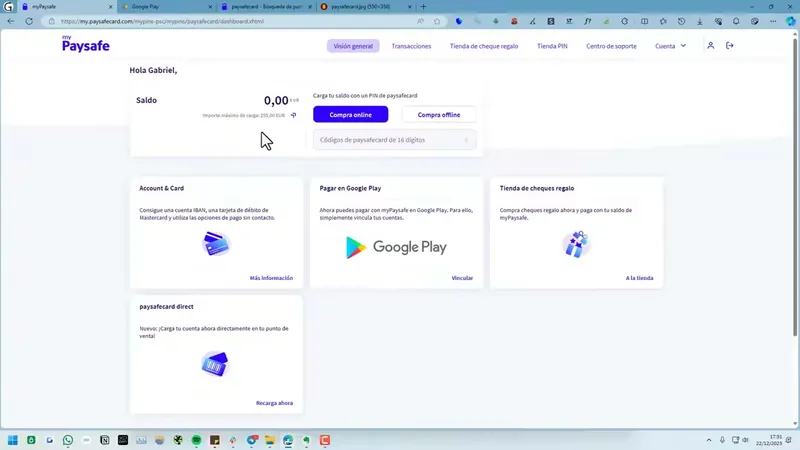Open the Transacciones menu item
Screen dimensions: 800x450
411,46
